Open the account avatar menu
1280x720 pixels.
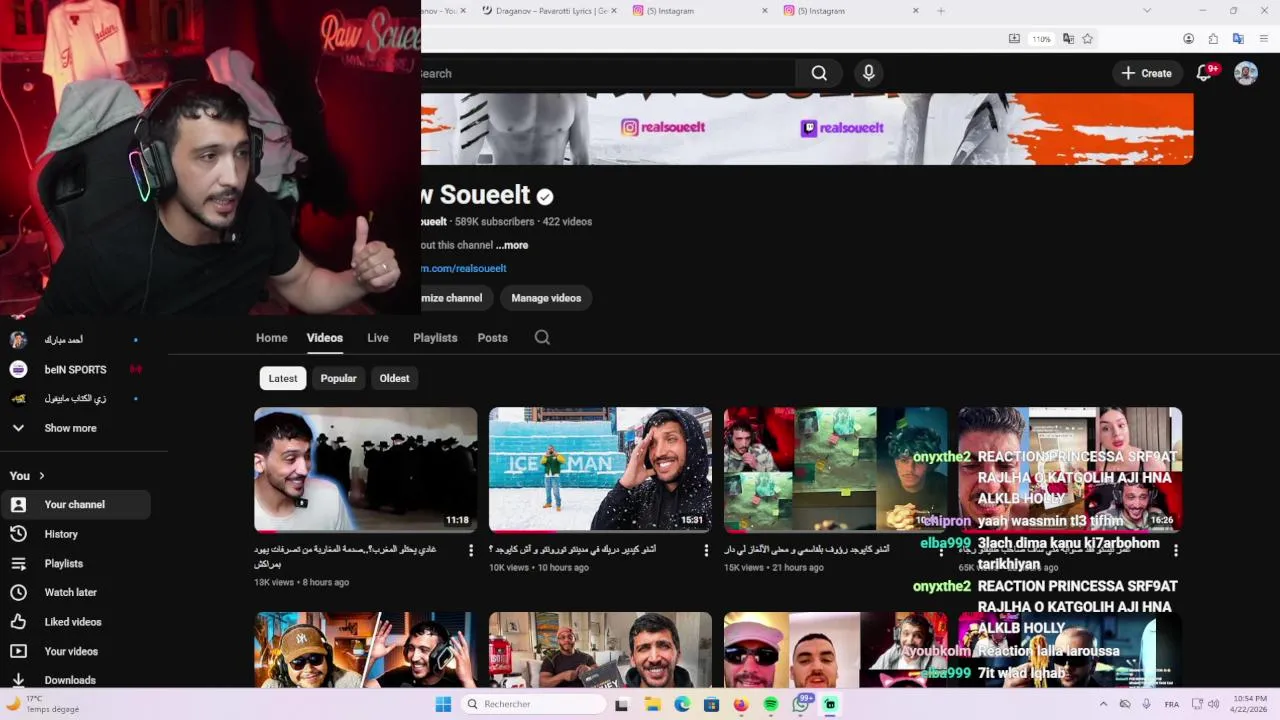pyautogui.click(x=1246, y=73)
